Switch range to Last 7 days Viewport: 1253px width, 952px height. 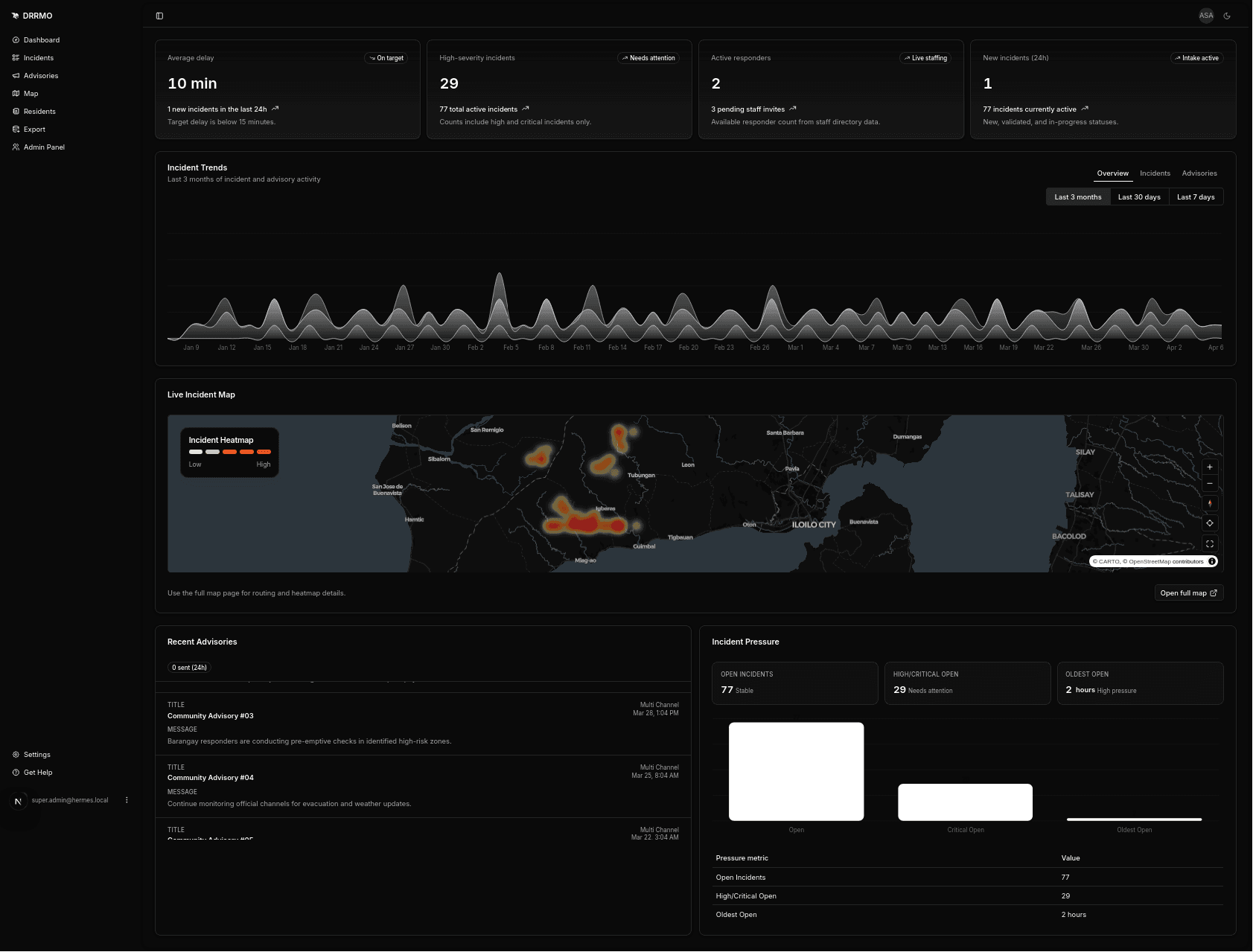[x=1195, y=197]
